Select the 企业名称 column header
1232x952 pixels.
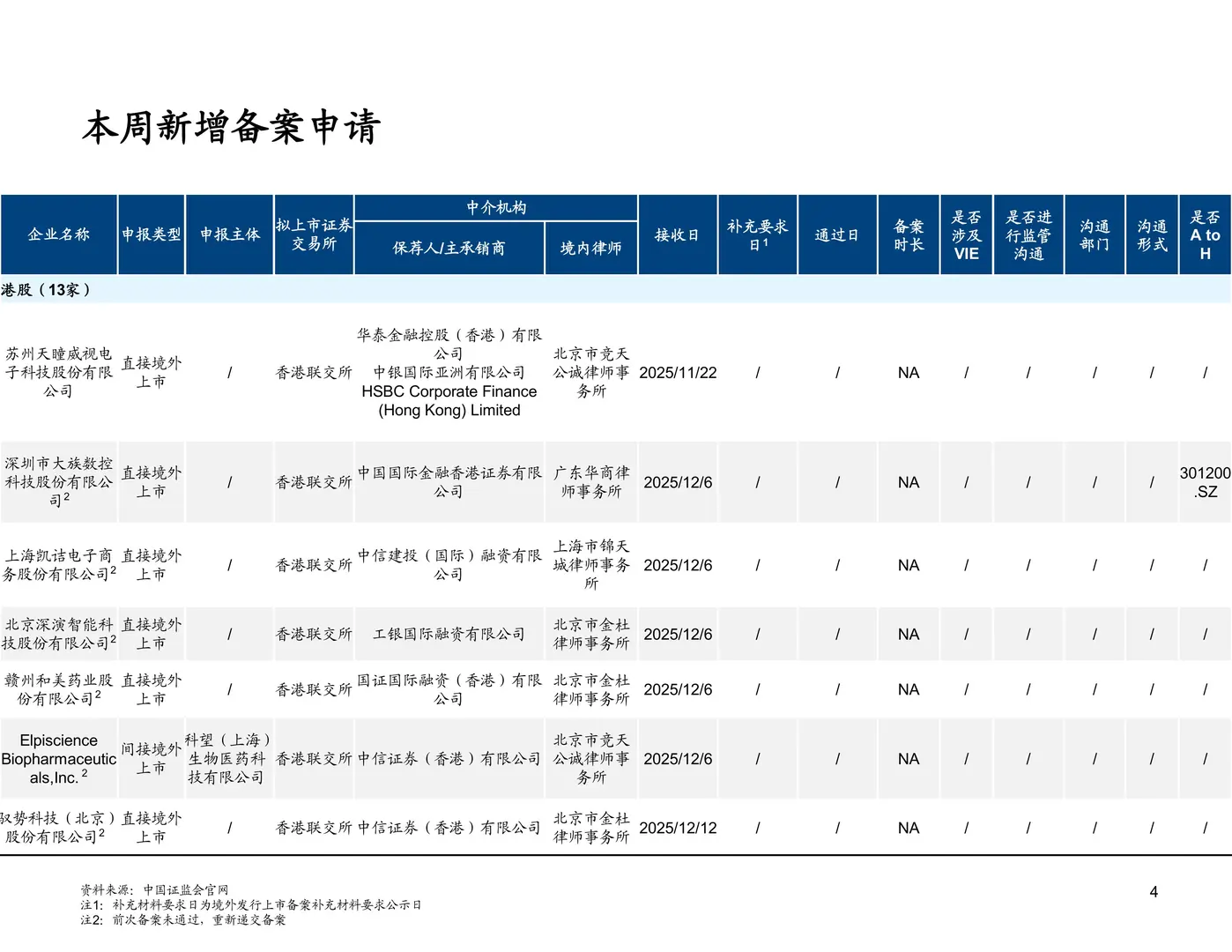pyautogui.click(x=58, y=234)
